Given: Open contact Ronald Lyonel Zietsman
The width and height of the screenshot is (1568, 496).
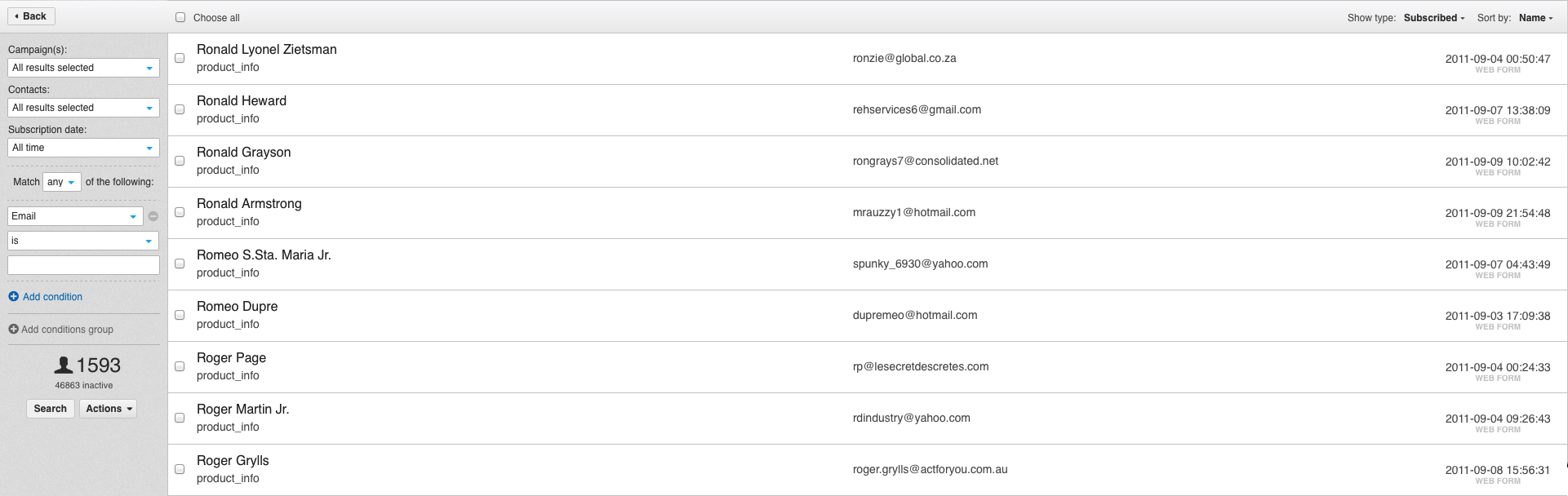Looking at the screenshot, I should tap(266, 50).
